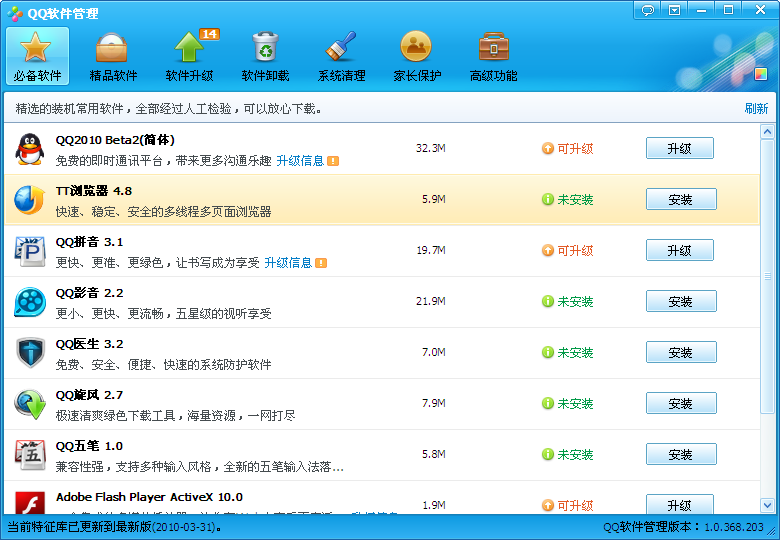Select the QQ旋风 2.7 title
780x540 pixels.
coord(89,395)
